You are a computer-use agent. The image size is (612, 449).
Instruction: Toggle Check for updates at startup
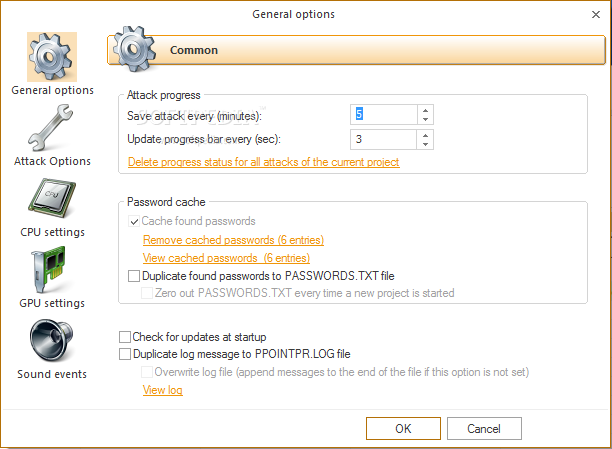tap(125, 337)
